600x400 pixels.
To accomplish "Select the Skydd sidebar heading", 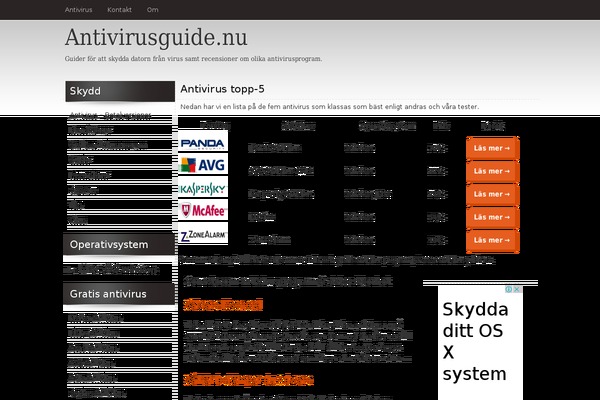I will tap(120, 91).
